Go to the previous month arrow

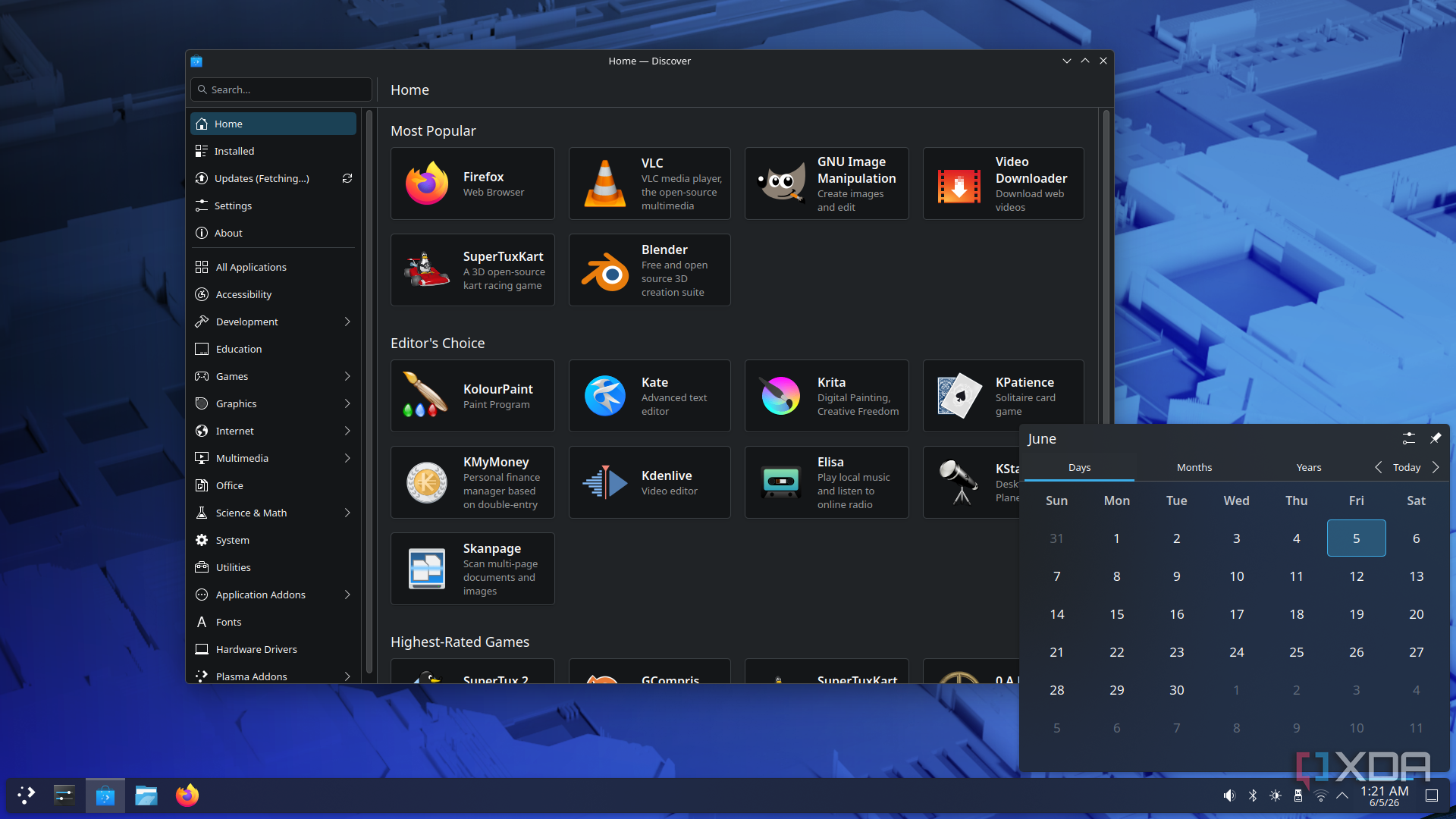click(1378, 467)
